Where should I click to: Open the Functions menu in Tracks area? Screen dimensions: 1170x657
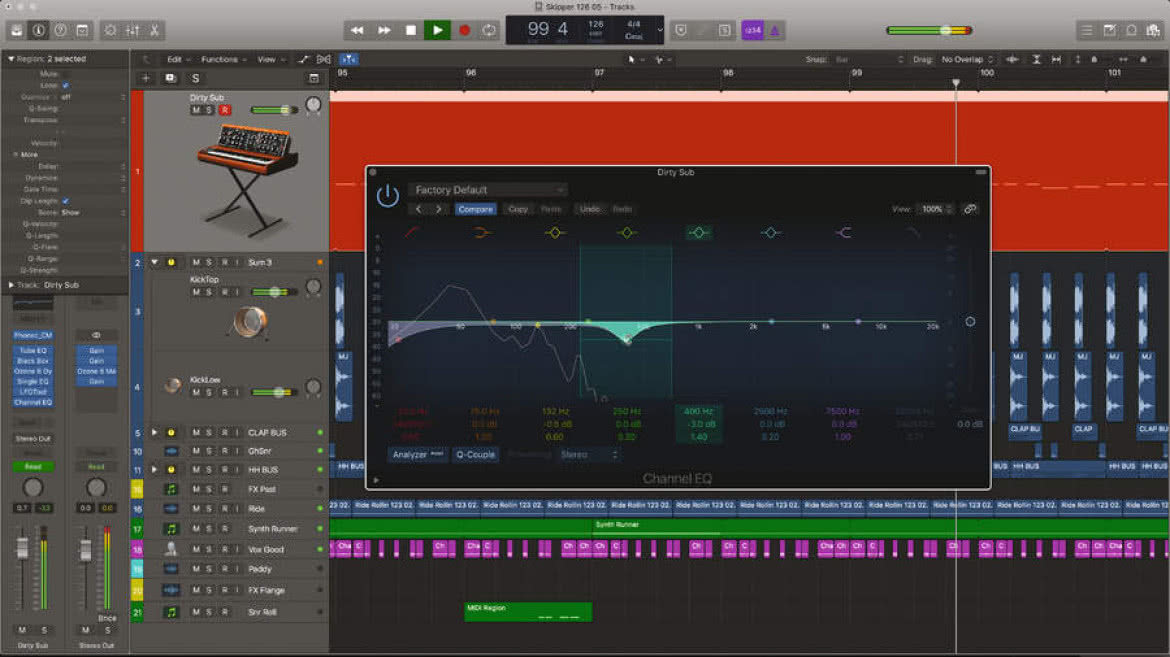coord(223,59)
